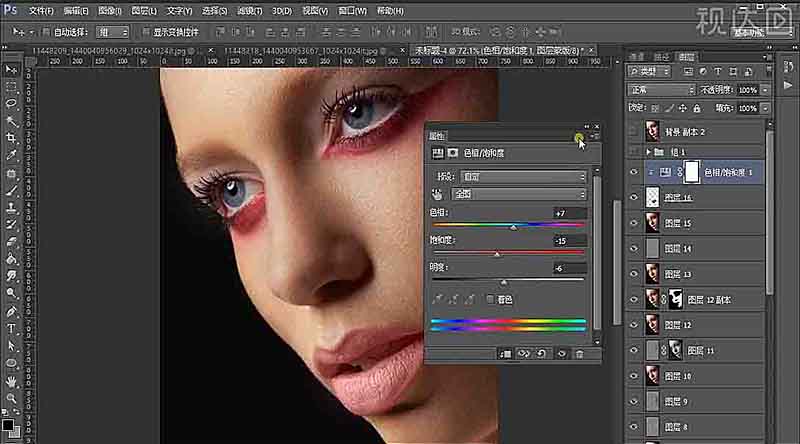The width and height of the screenshot is (800, 444).
Task: Select the Paint Bucket tool
Action: (x=11, y=259)
